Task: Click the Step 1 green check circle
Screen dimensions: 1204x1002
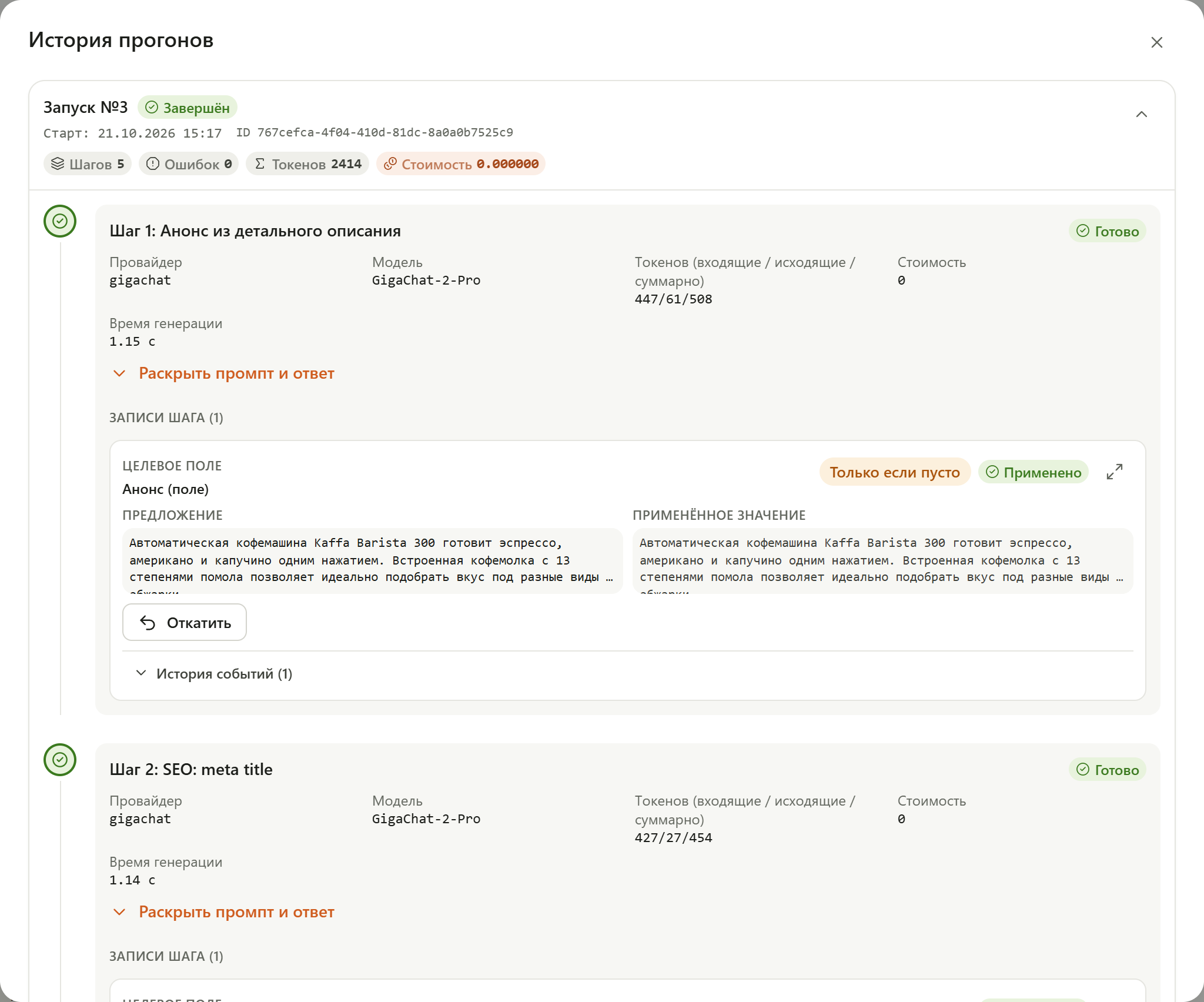Action: (x=60, y=221)
